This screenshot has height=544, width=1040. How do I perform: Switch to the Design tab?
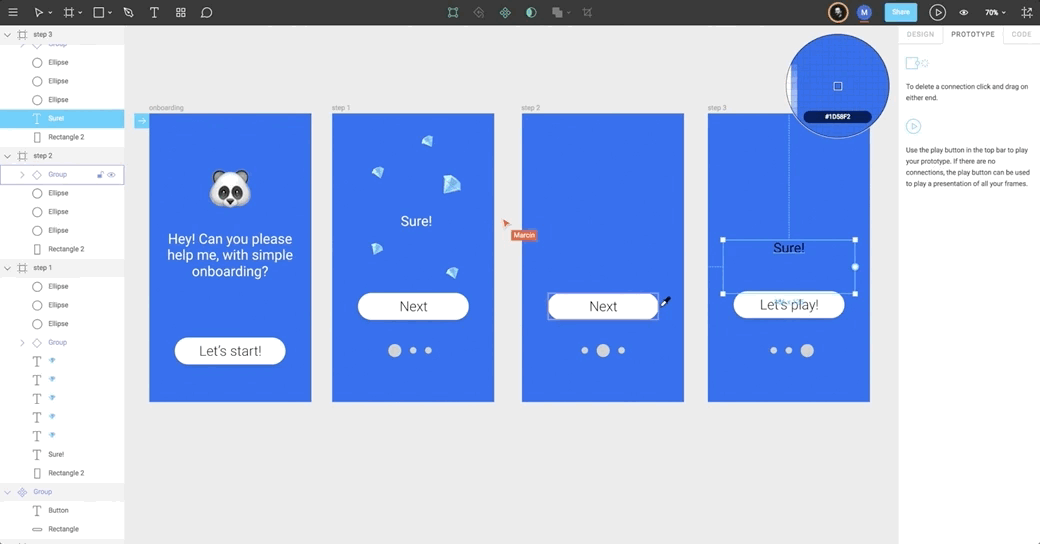920,34
